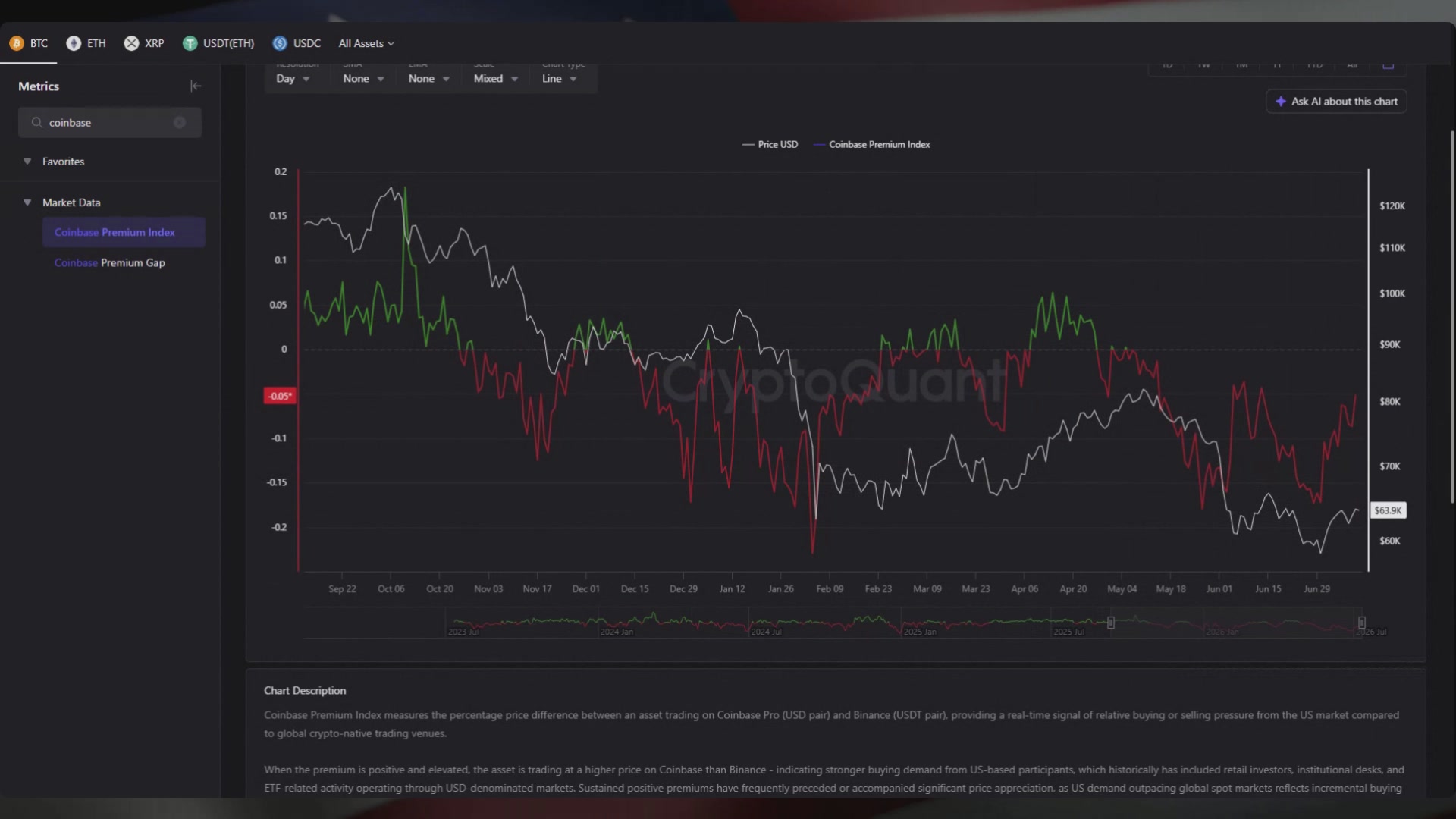Open the Mixed scale dropdown
This screenshot has height=819, width=1456.
(x=496, y=78)
